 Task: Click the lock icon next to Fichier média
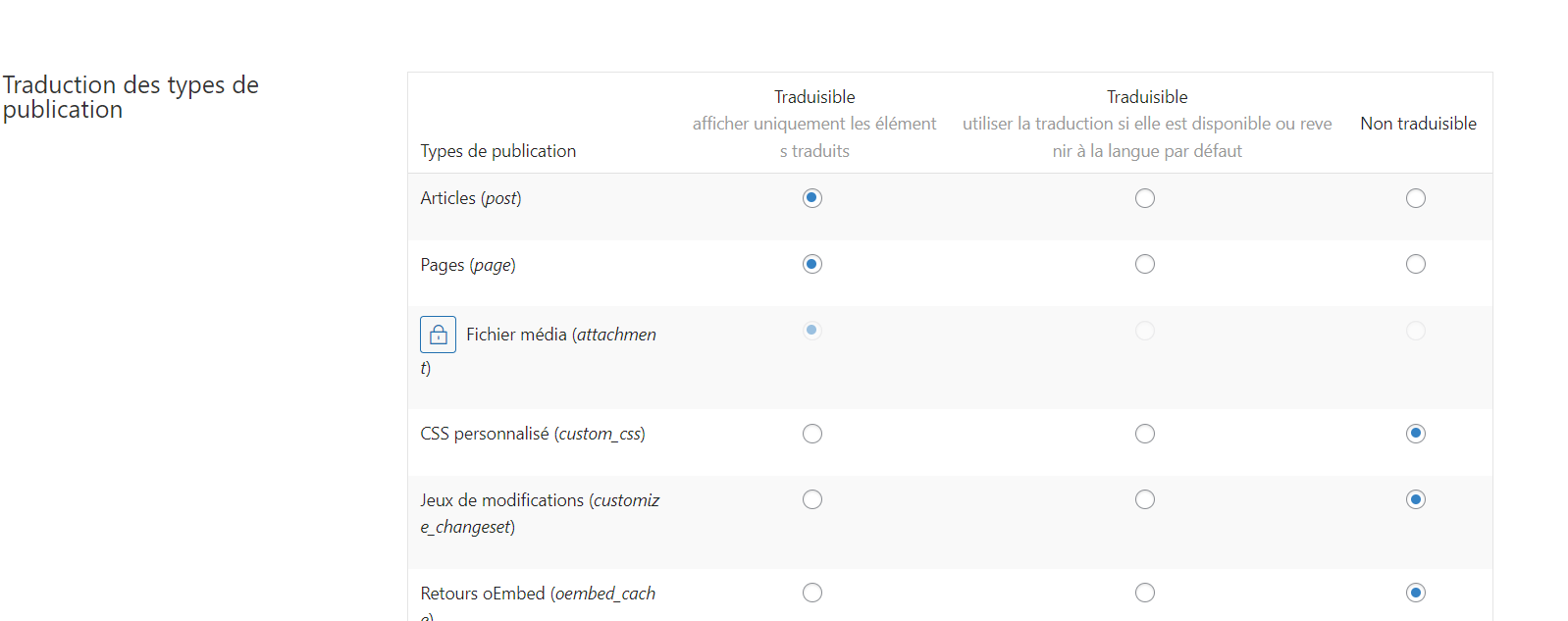(438, 335)
